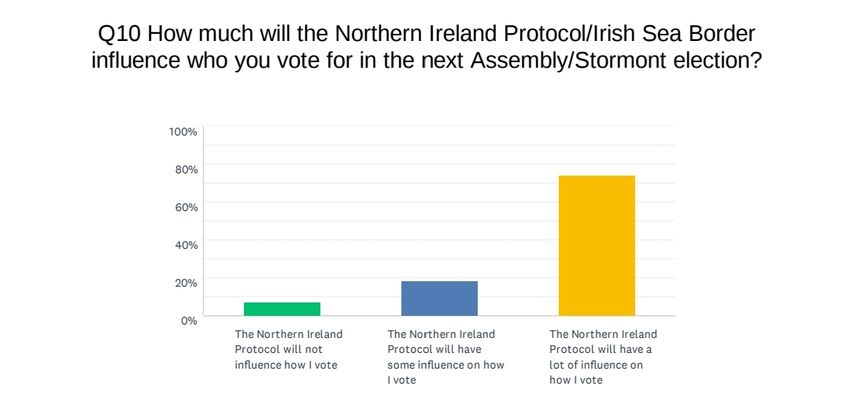Click the 40% y-axis label

point(186,245)
